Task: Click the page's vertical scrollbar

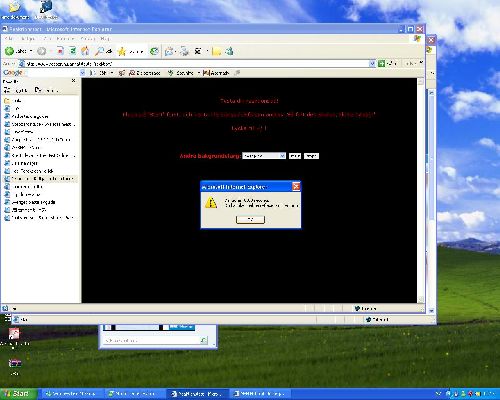Action: coord(421,190)
